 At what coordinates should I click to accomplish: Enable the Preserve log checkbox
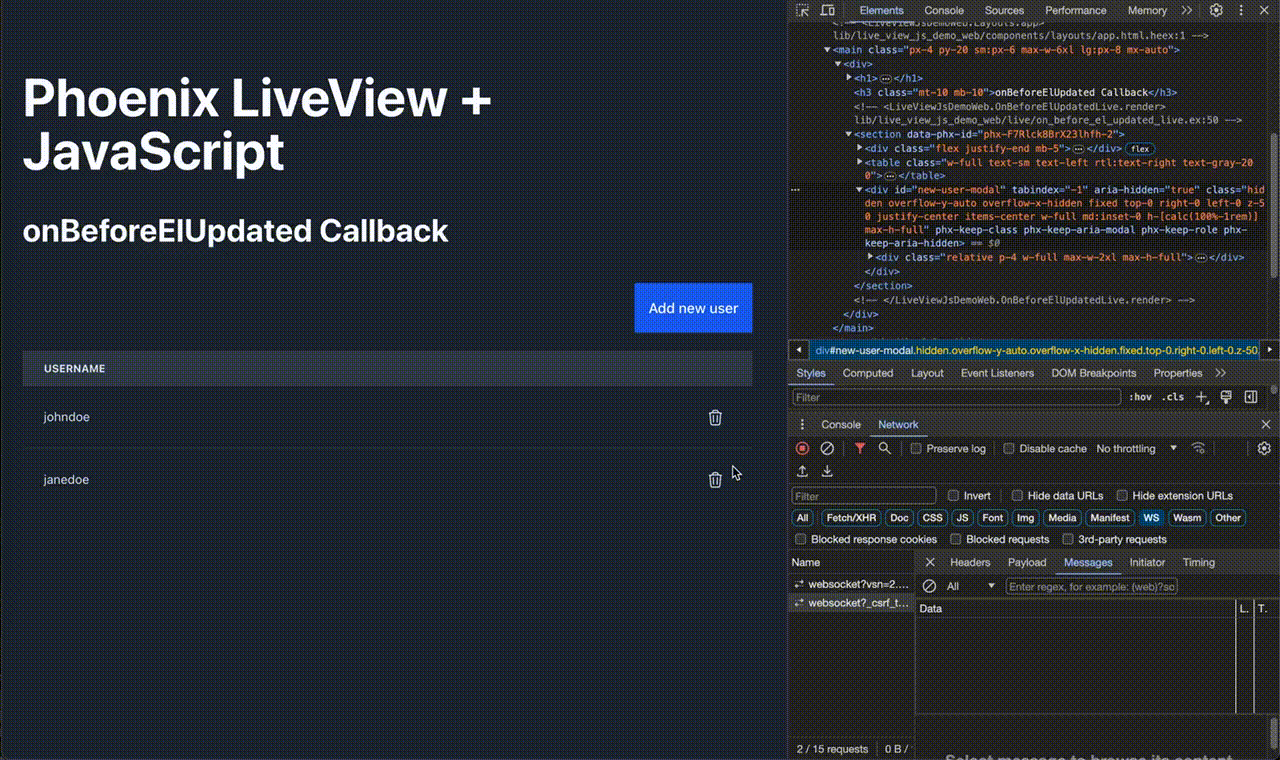pos(915,448)
